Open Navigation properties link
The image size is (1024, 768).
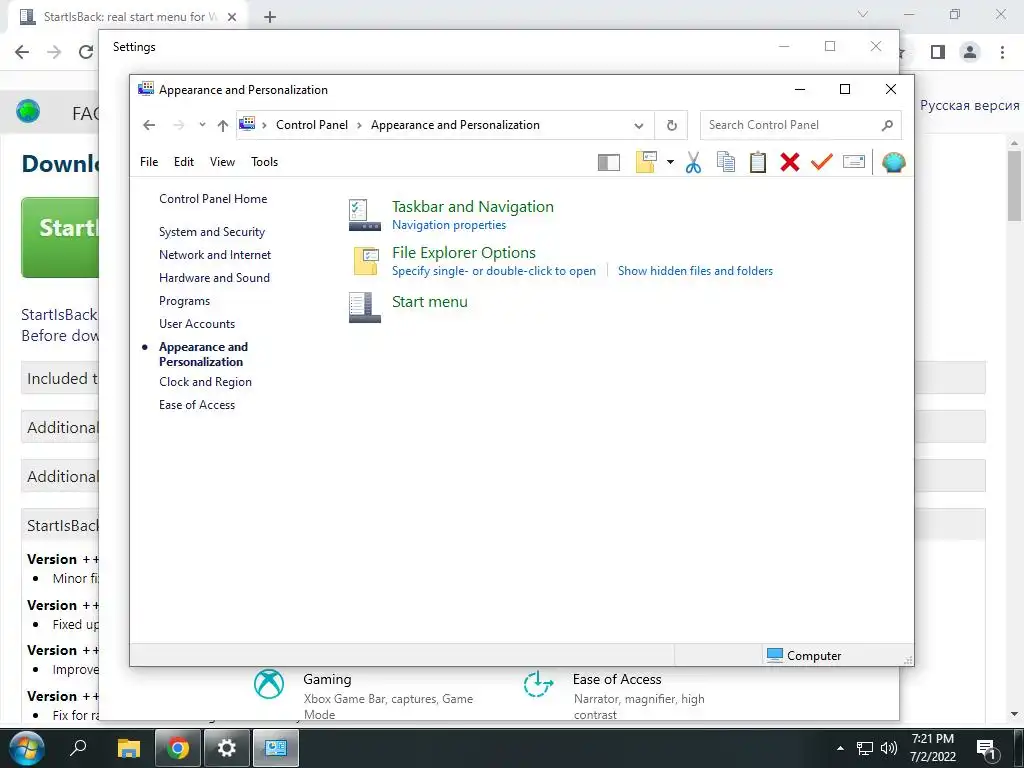click(x=449, y=225)
